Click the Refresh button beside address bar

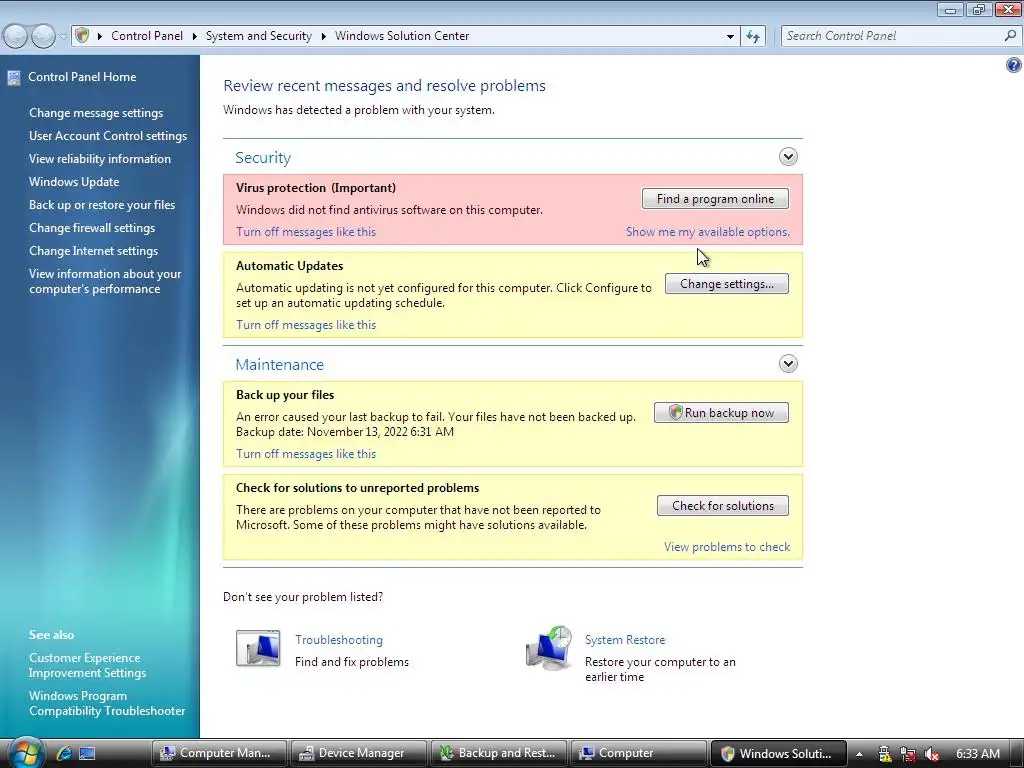[x=753, y=37]
